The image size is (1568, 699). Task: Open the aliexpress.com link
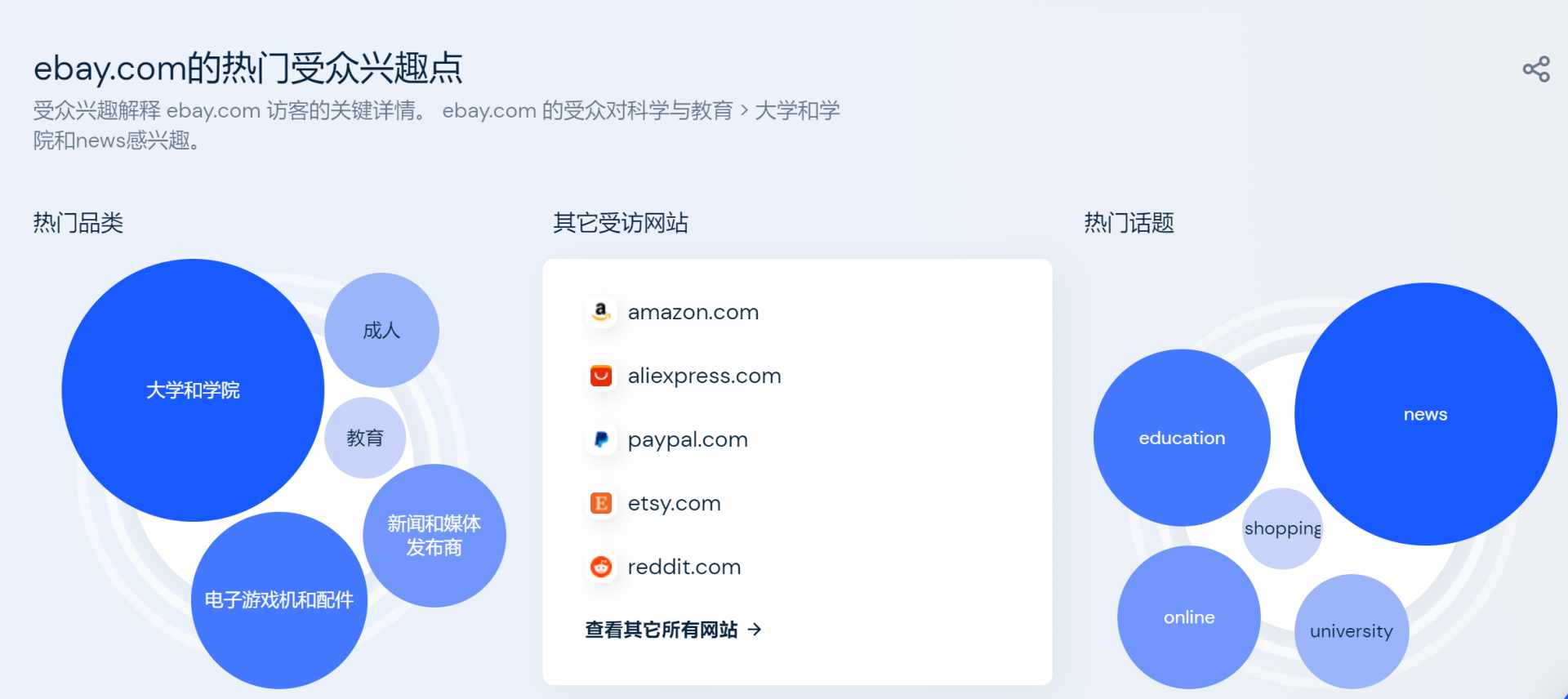tap(704, 376)
